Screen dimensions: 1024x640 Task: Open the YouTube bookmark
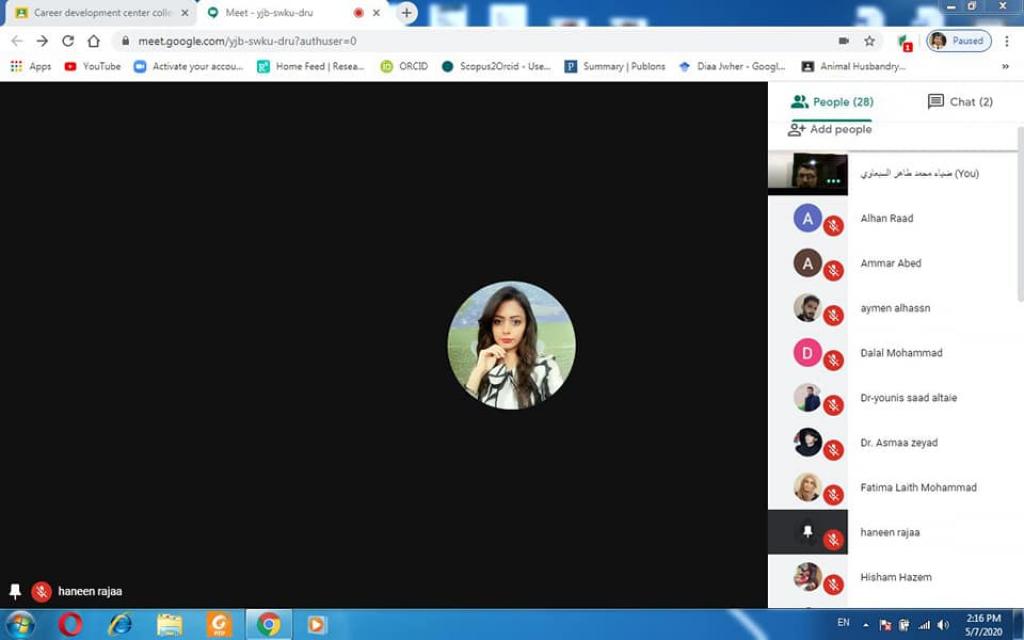click(92, 66)
